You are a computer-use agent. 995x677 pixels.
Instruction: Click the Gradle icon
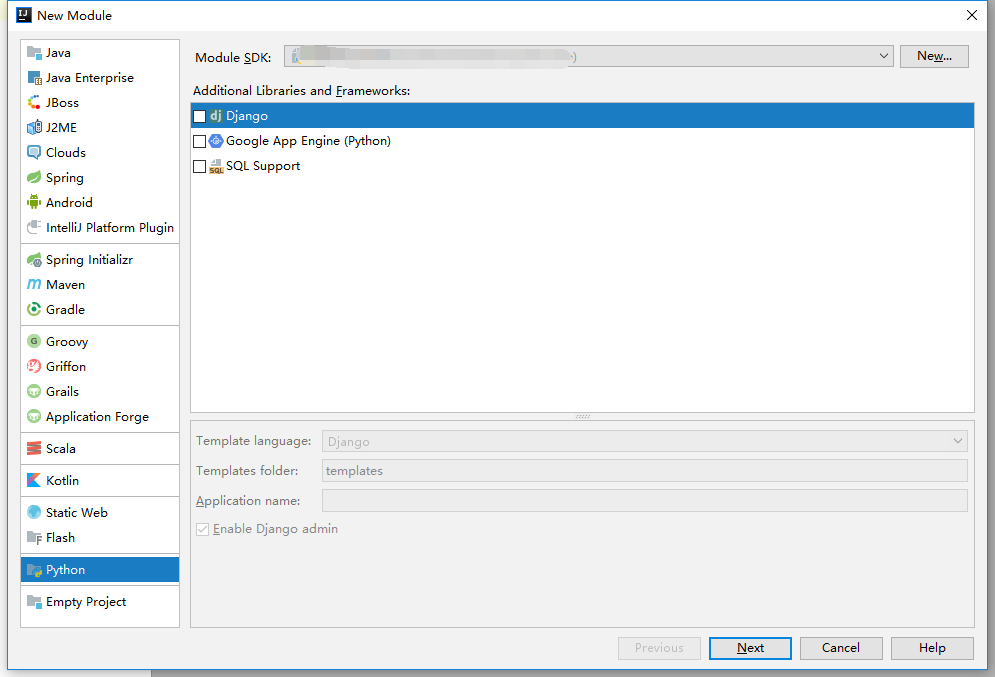[x=34, y=310]
